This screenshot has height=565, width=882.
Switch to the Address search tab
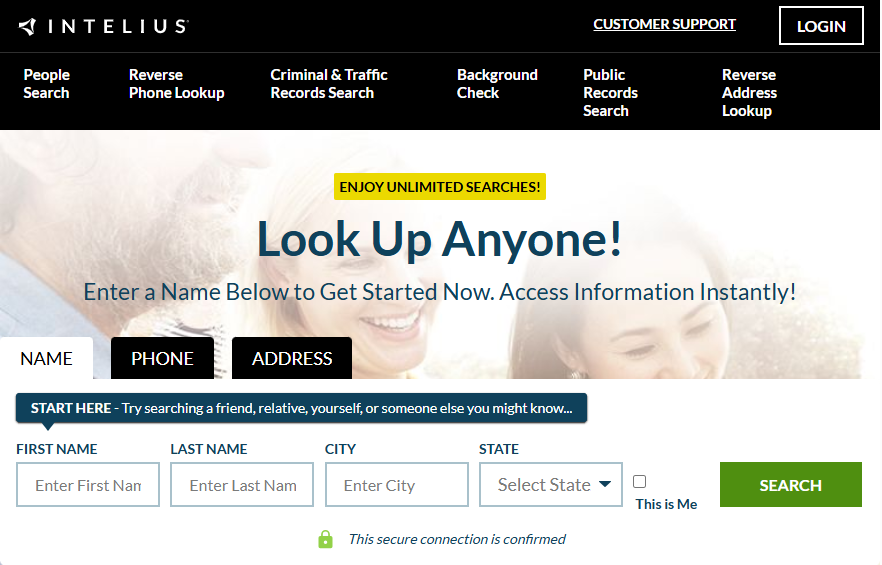[292, 358]
